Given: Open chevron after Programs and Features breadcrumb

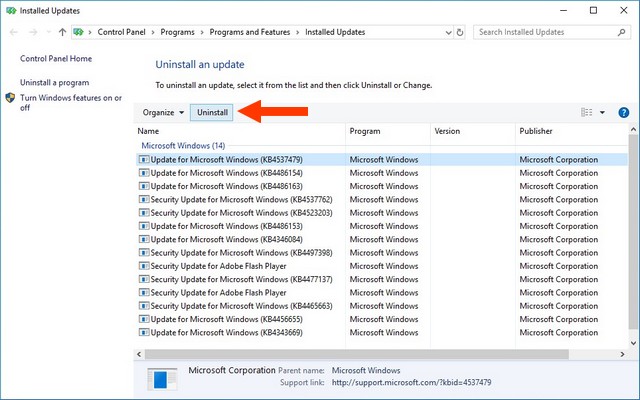Looking at the screenshot, I should [x=298, y=32].
